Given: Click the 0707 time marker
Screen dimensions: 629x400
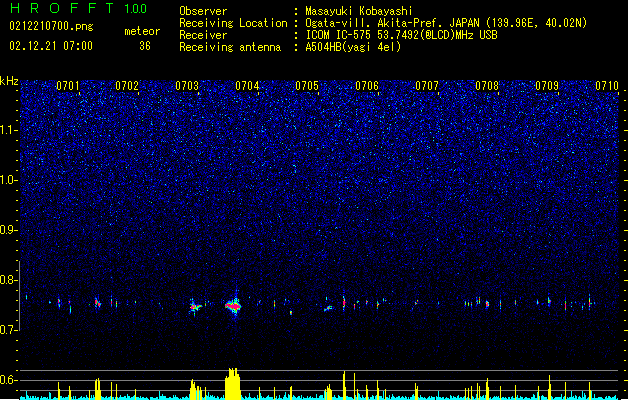Looking at the screenshot, I should pos(427,86).
